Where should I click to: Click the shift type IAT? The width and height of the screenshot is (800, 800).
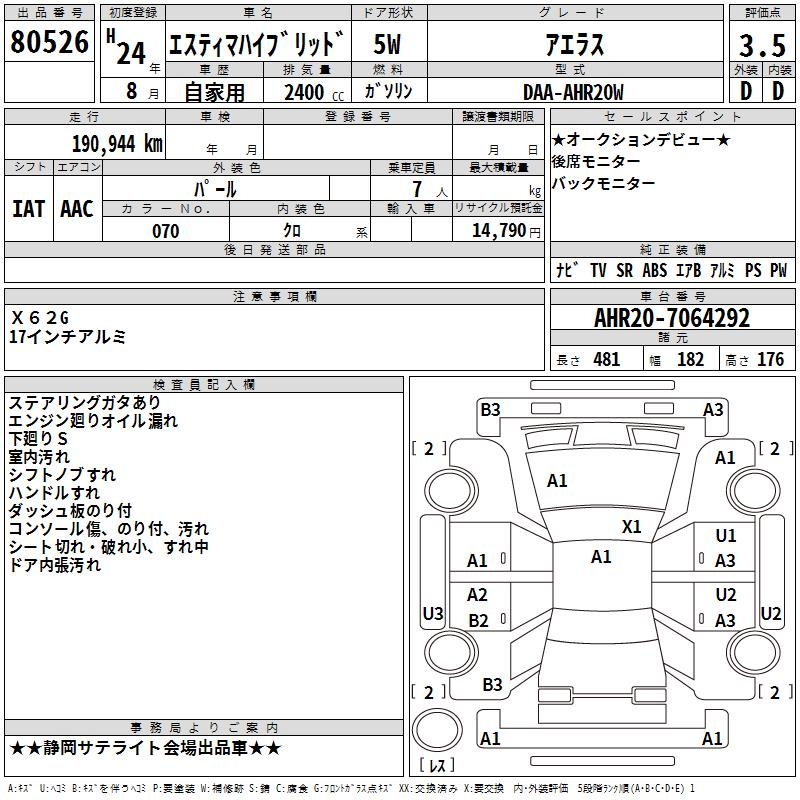click(x=29, y=209)
